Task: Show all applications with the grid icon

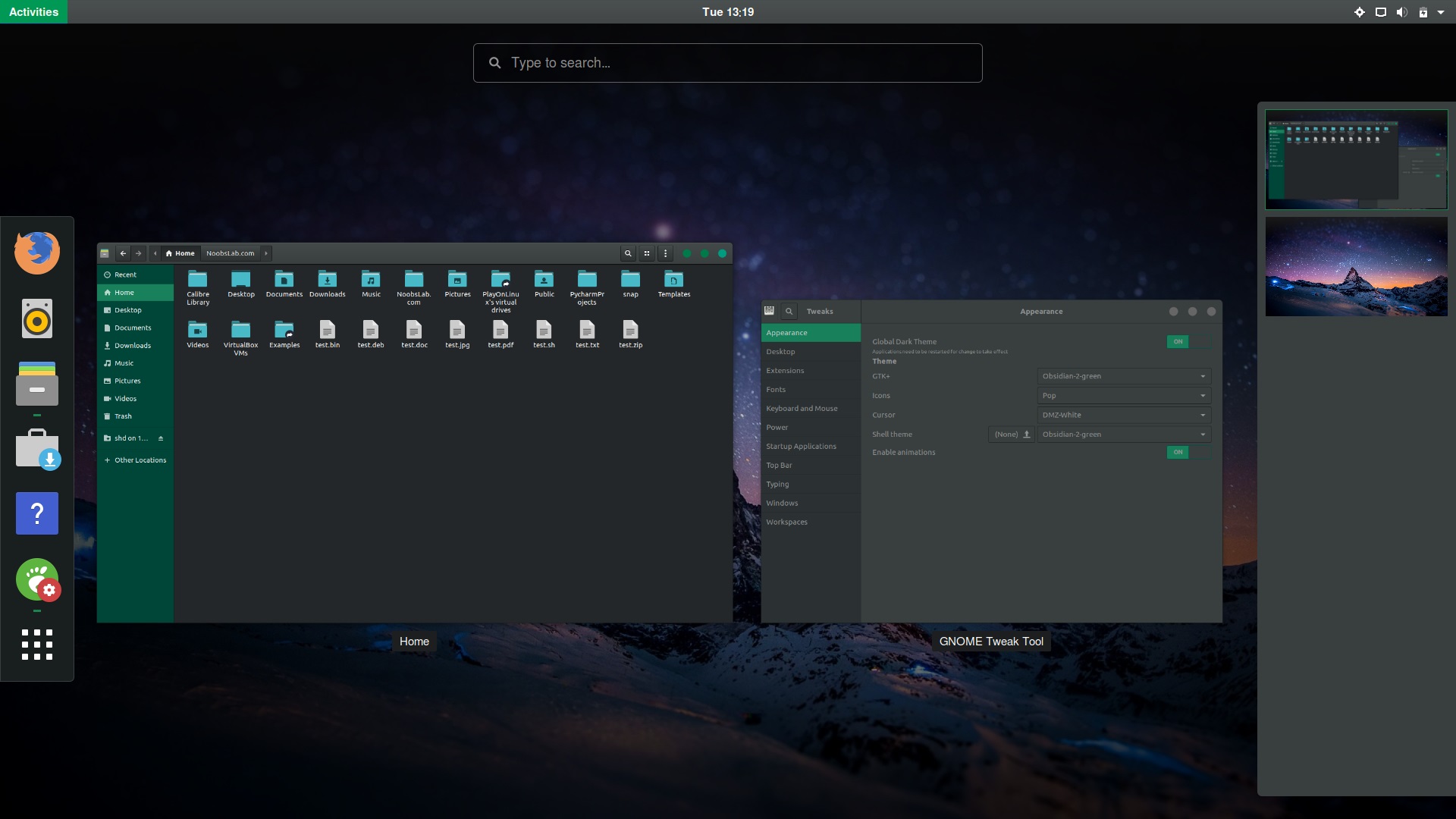Action: coord(36,645)
